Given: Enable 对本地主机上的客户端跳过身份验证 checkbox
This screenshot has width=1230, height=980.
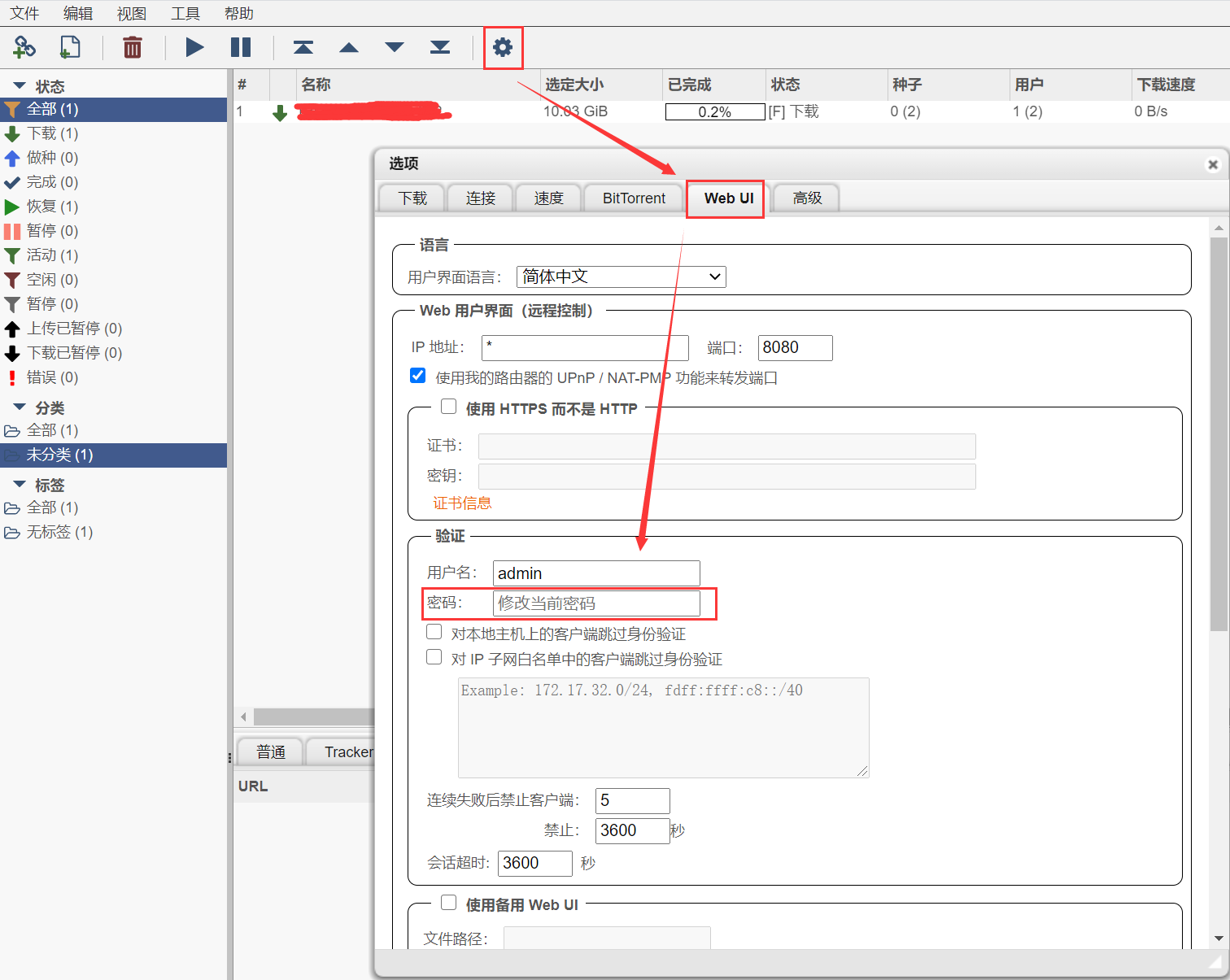Looking at the screenshot, I should (434, 632).
